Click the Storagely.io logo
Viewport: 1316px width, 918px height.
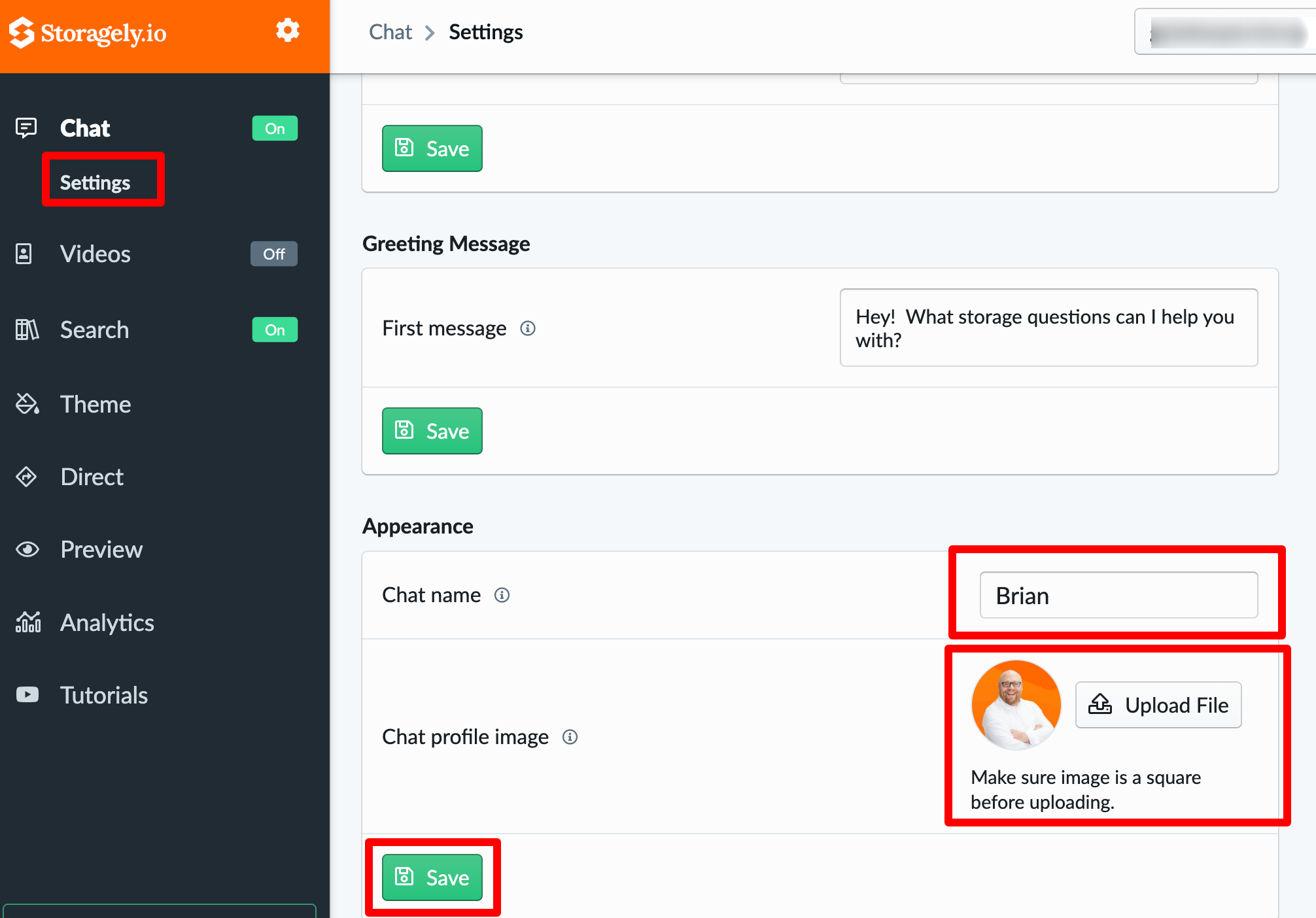pyautogui.click(x=88, y=33)
